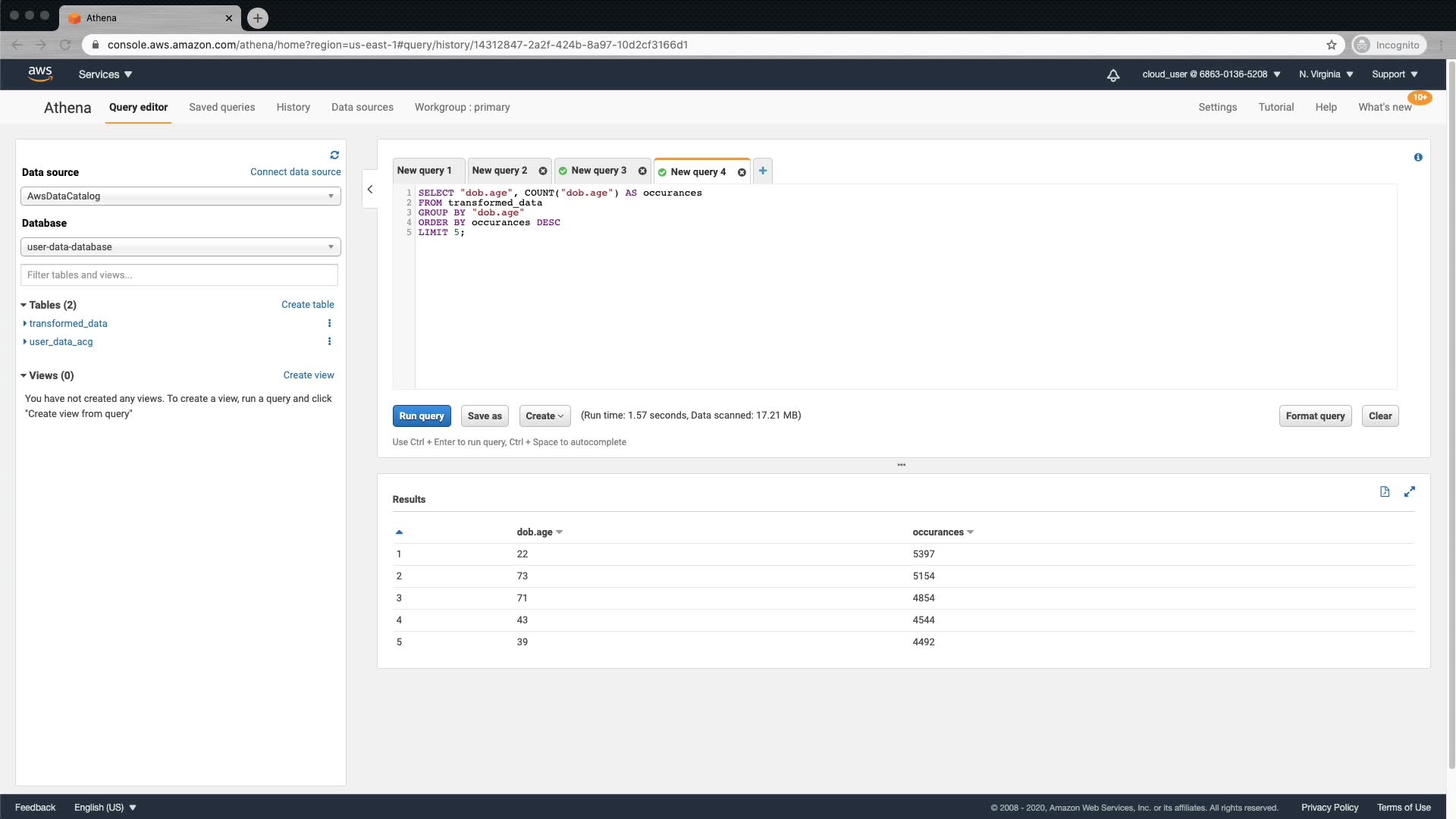Close the New query 3 tab

tap(642, 171)
